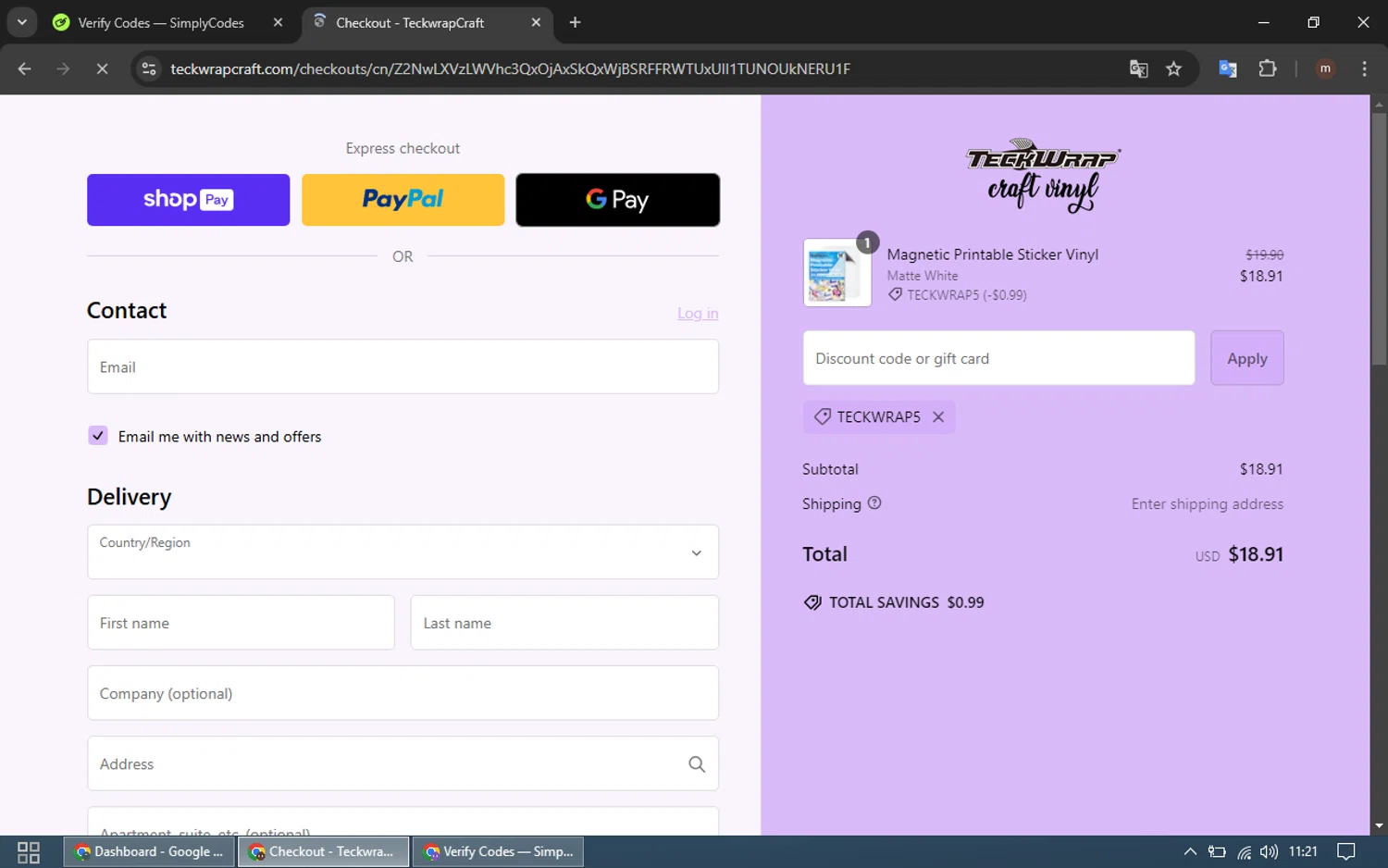1388x868 pixels.
Task: Choose PayPal express checkout
Action: click(403, 200)
